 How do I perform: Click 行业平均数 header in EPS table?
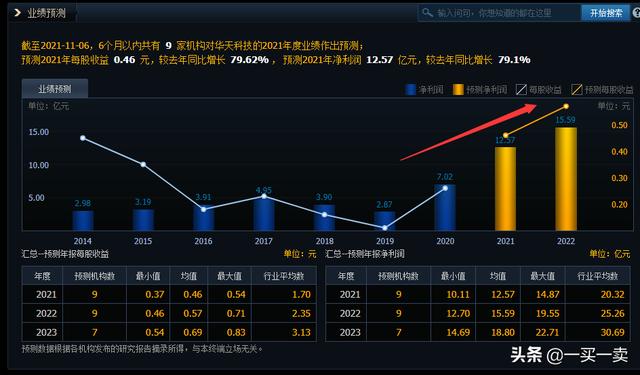click(284, 276)
